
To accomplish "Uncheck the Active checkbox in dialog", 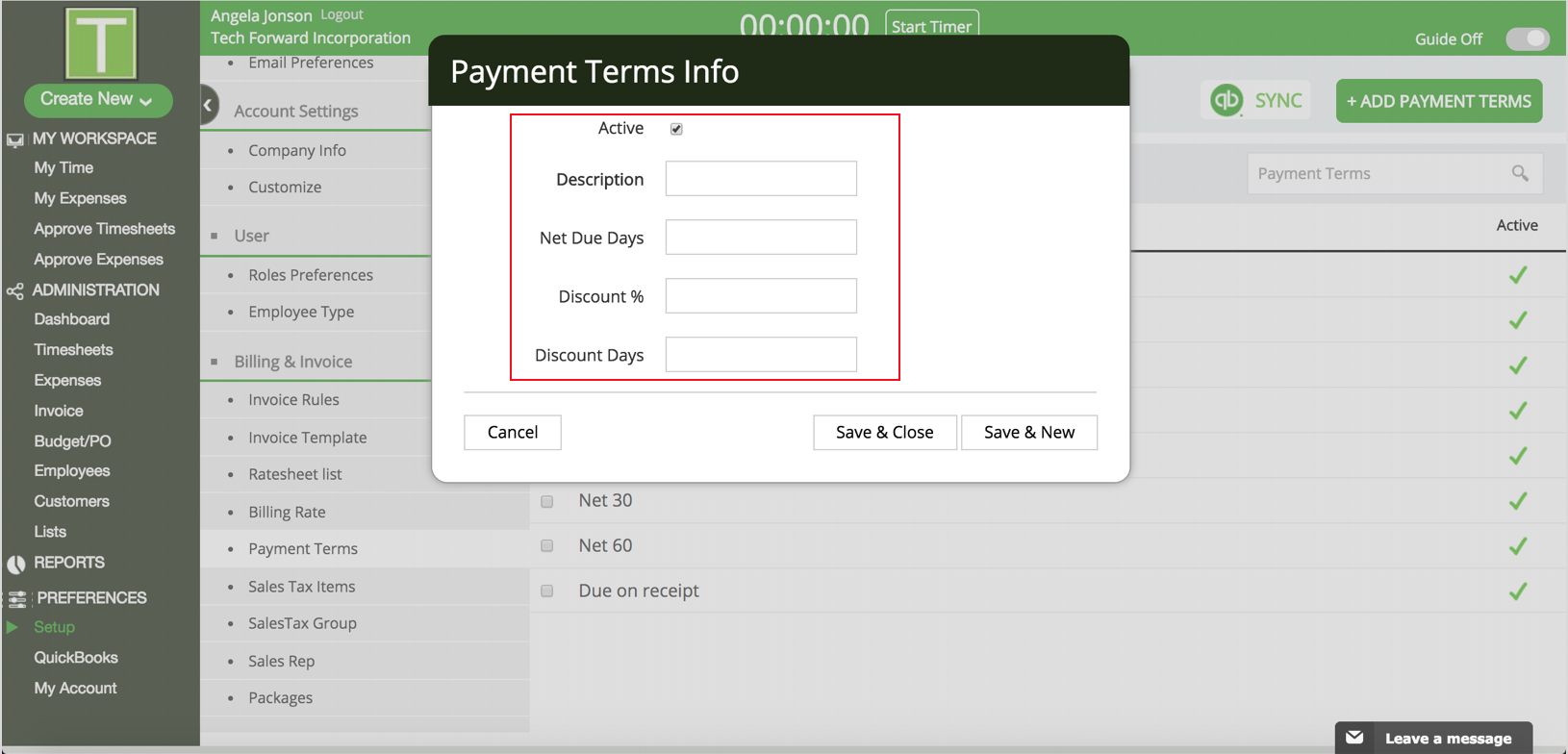I will click(x=676, y=129).
